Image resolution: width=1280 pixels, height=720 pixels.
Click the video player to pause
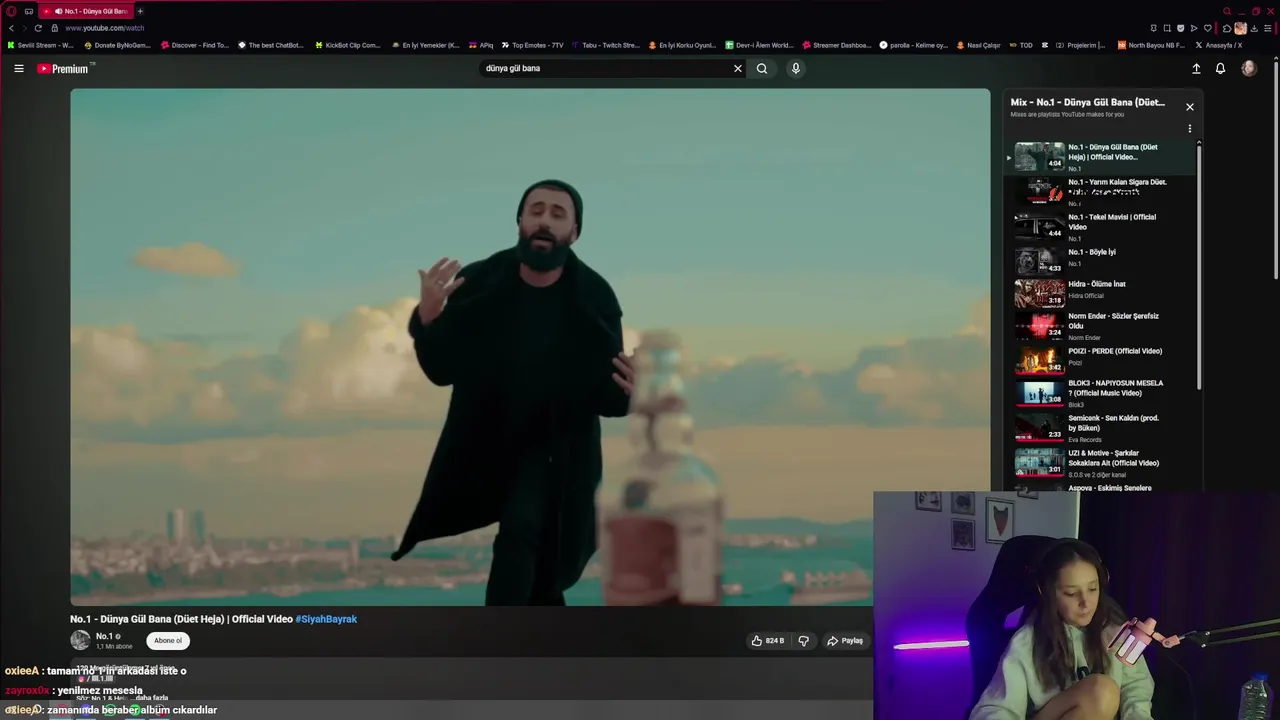530,346
